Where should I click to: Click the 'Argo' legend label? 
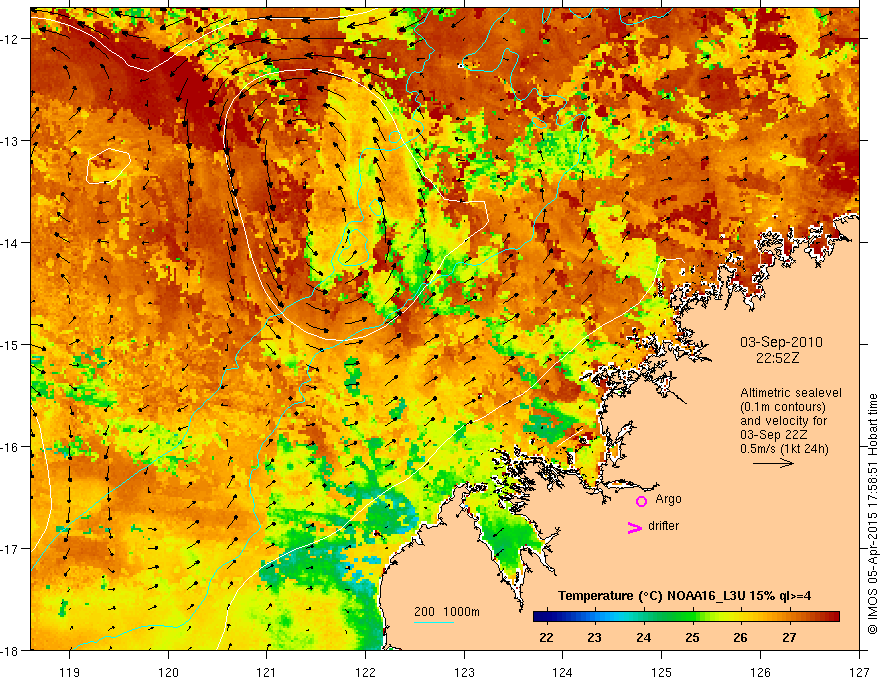pos(668,499)
